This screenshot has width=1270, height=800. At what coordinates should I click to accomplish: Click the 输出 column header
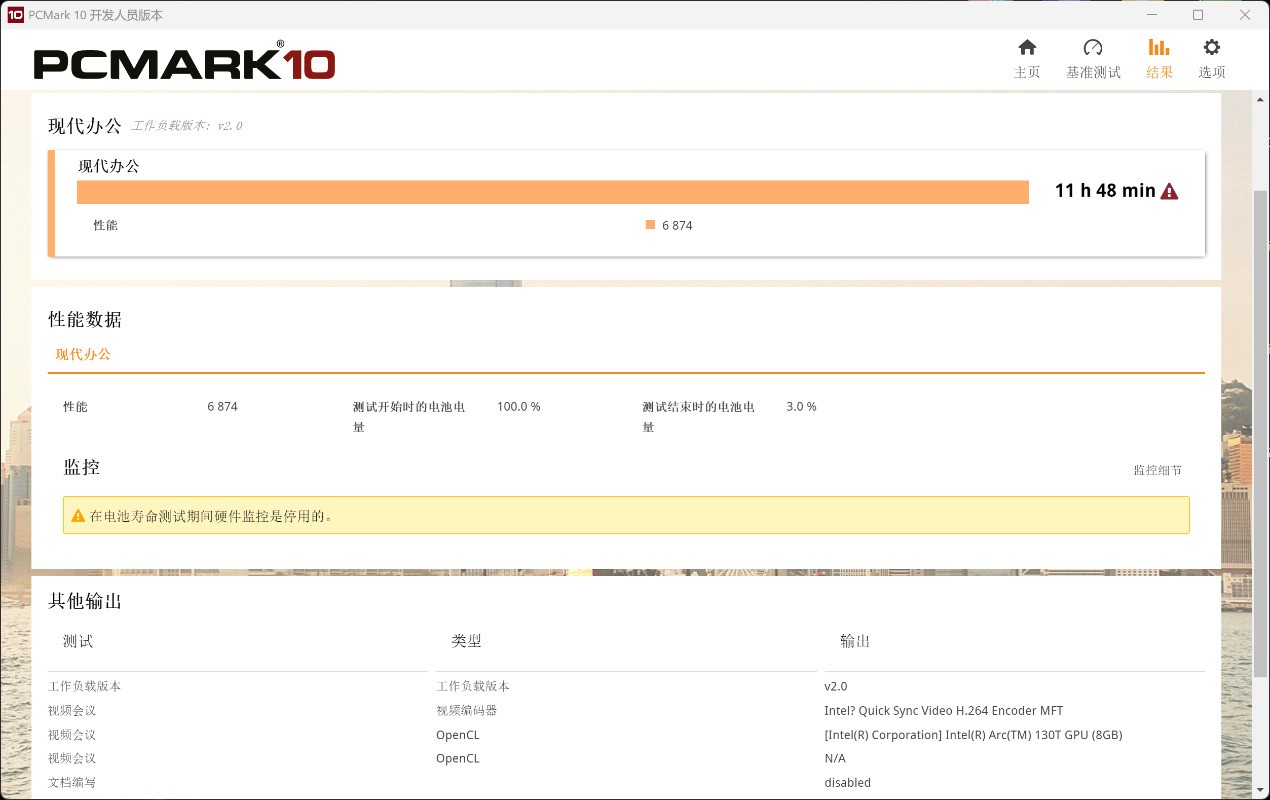[855, 641]
